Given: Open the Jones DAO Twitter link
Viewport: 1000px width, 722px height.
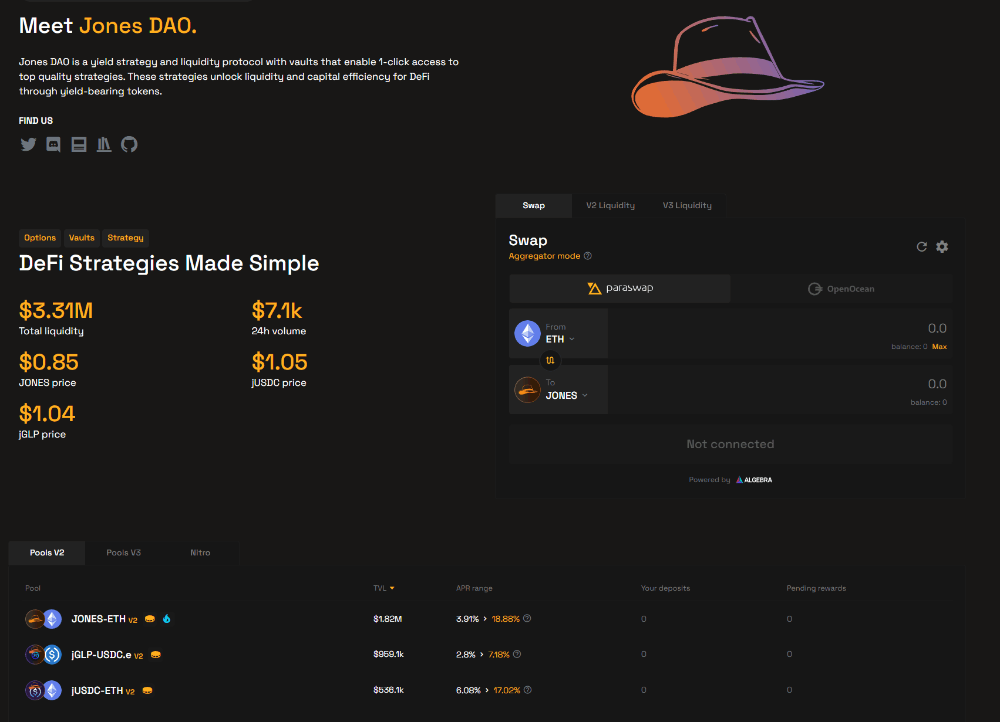Looking at the screenshot, I should [28, 145].
